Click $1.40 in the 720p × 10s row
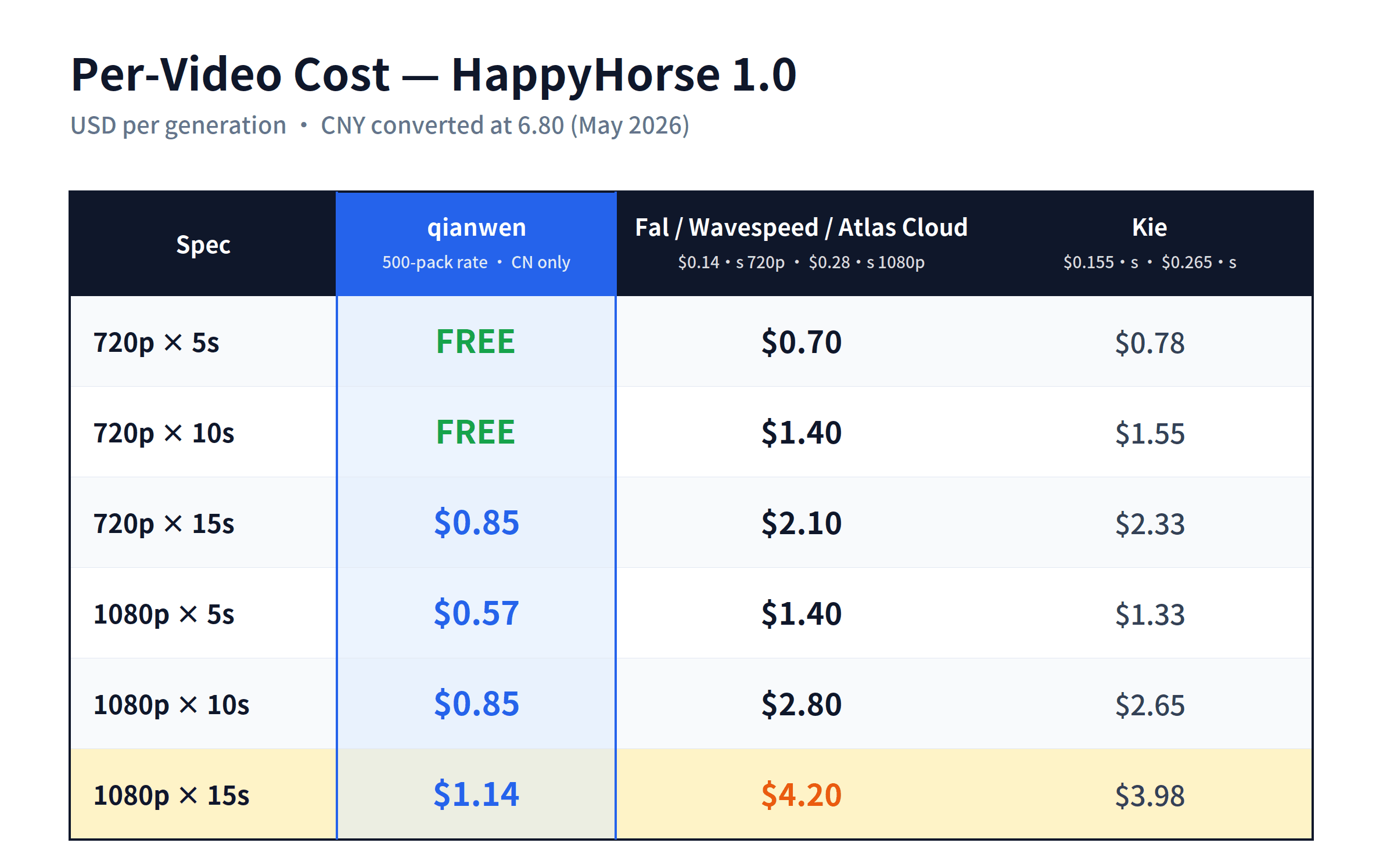The height and width of the screenshot is (868, 1394). coord(801,433)
